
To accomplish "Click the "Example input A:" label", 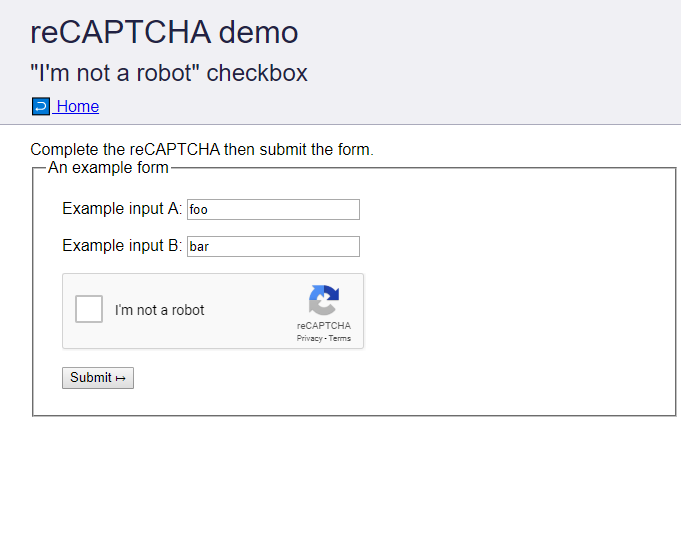I will 122,209.
